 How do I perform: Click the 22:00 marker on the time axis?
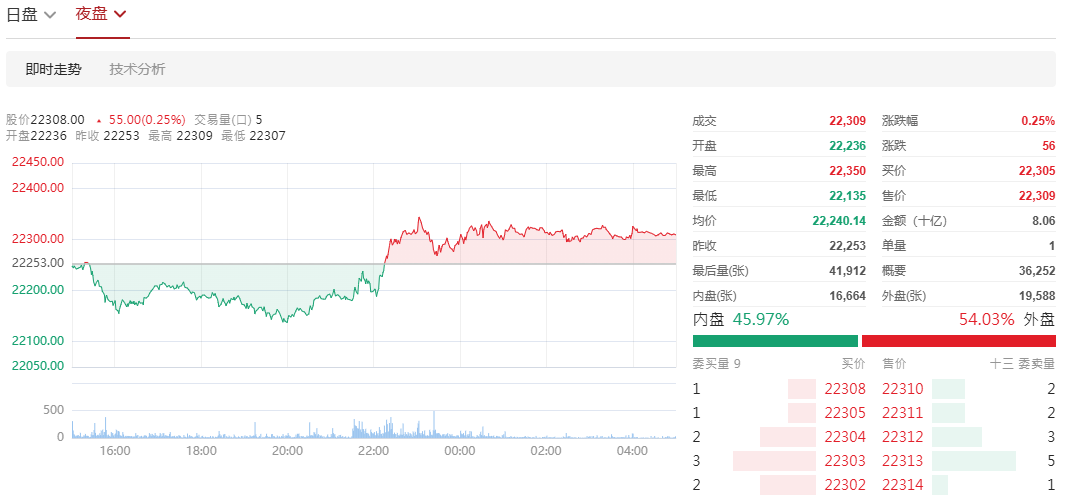coord(373,450)
